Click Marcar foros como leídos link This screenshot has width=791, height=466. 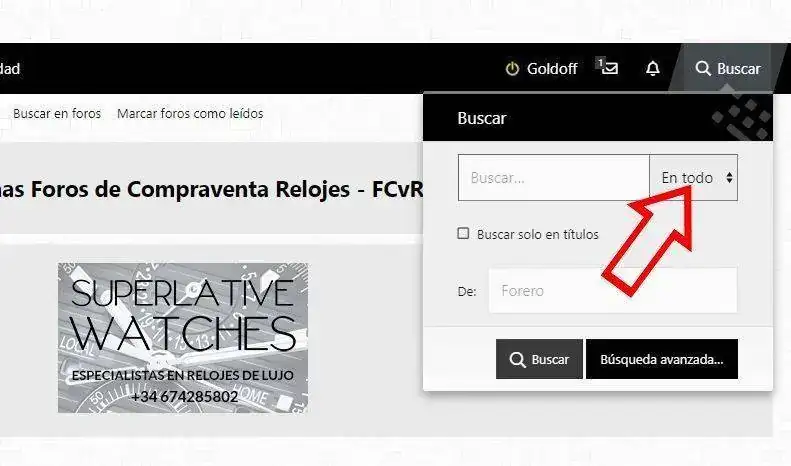pyautogui.click(x=190, y=113)
